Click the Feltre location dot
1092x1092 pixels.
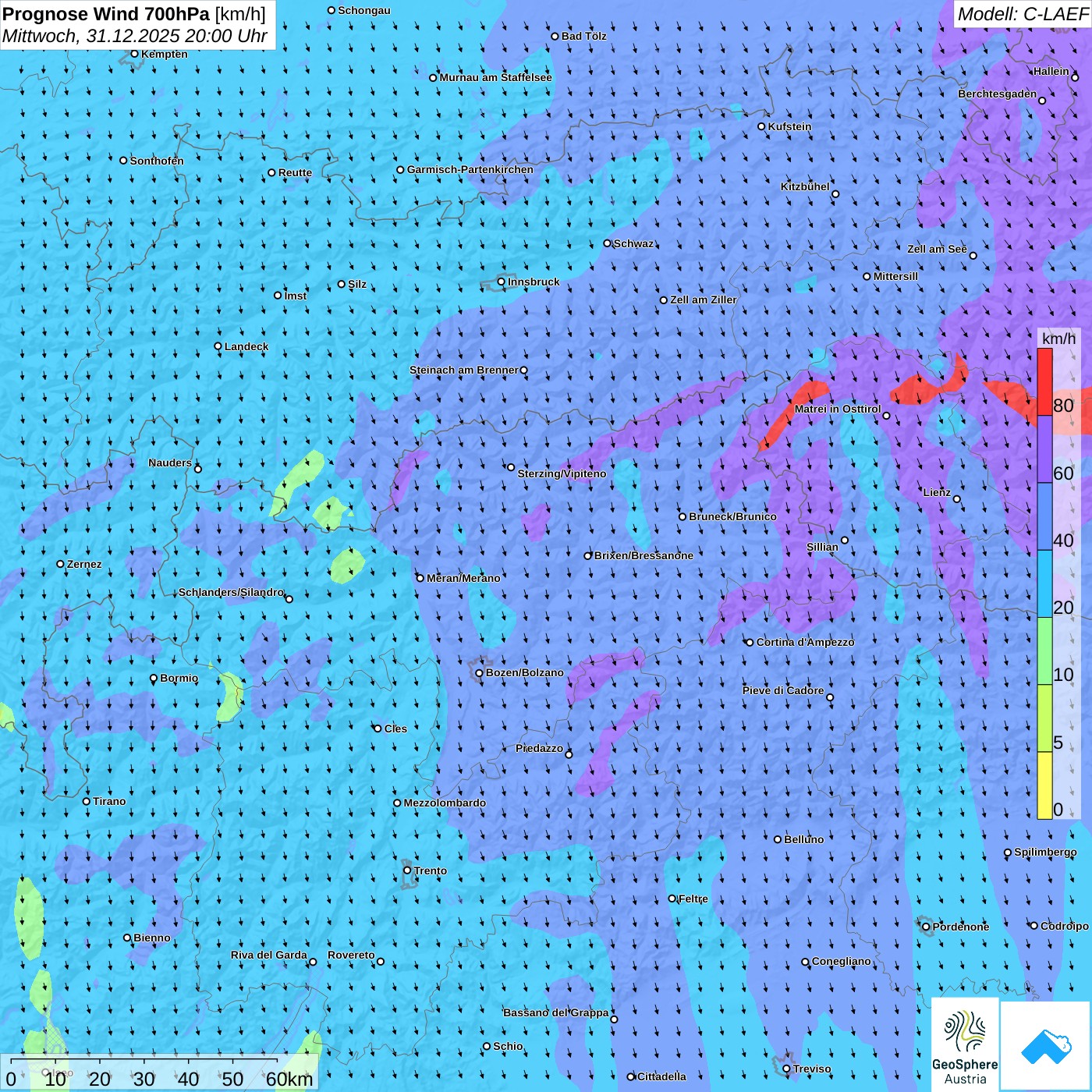click(672, 899)
